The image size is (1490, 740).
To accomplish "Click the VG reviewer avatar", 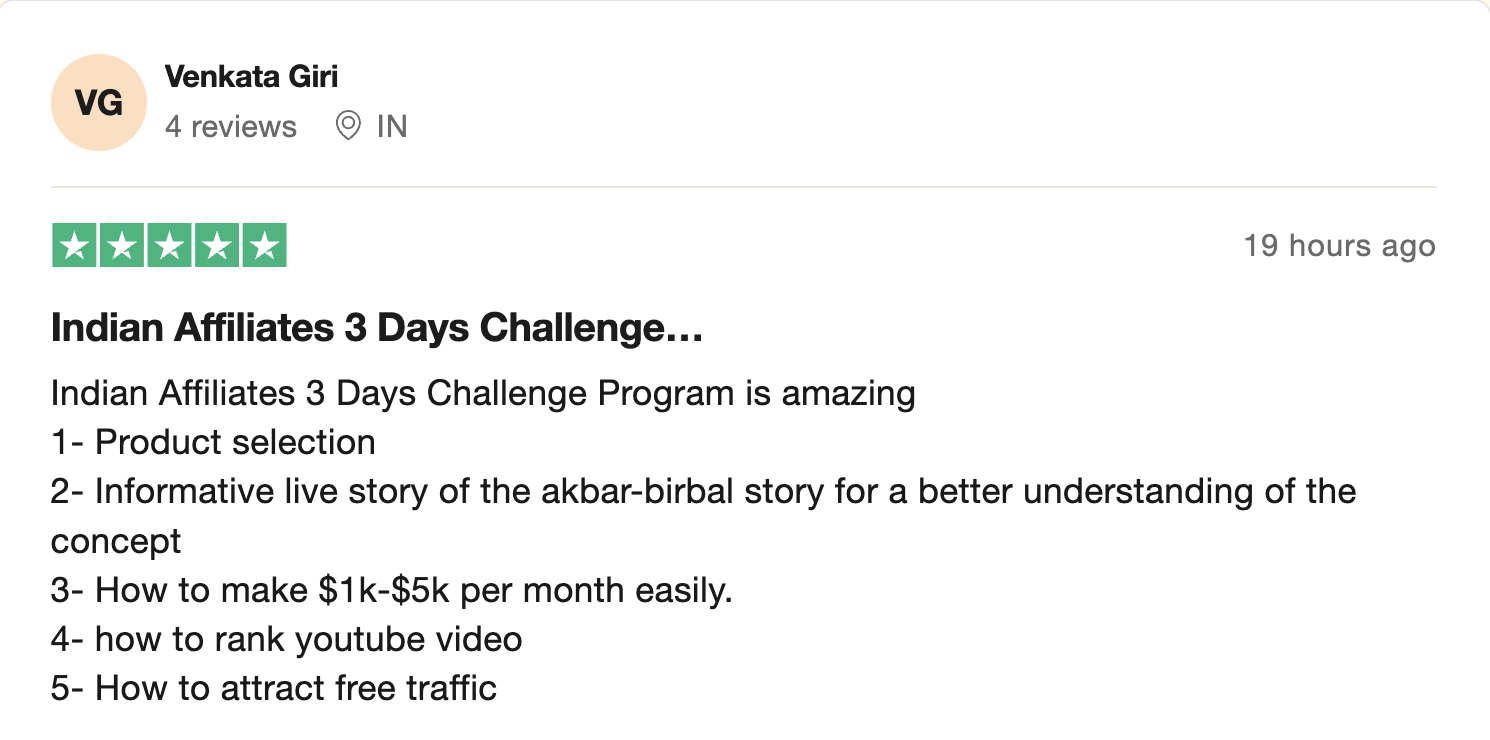I will (99, 103).
